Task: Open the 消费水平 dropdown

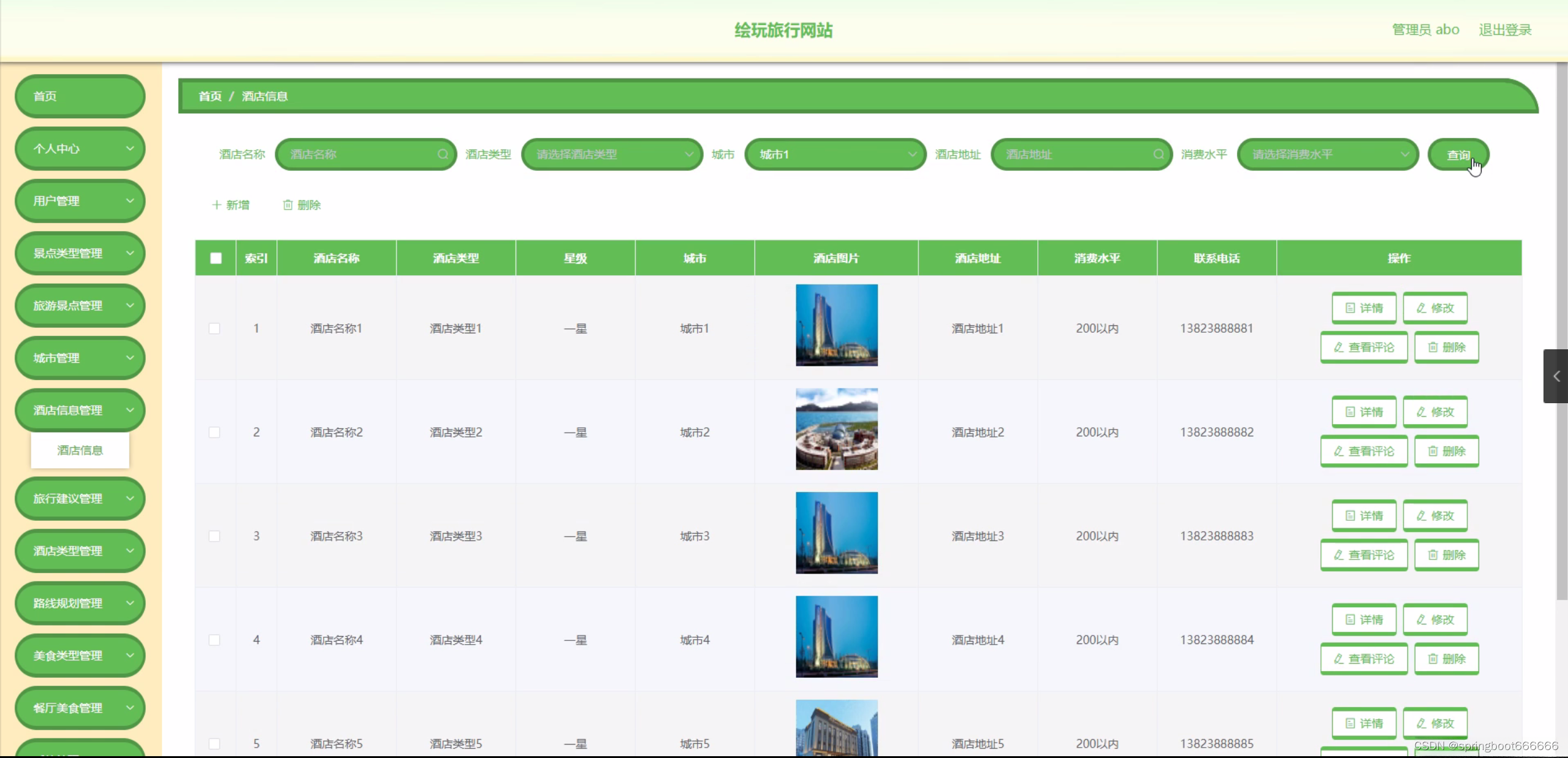Action: [x=1327, y=154]
